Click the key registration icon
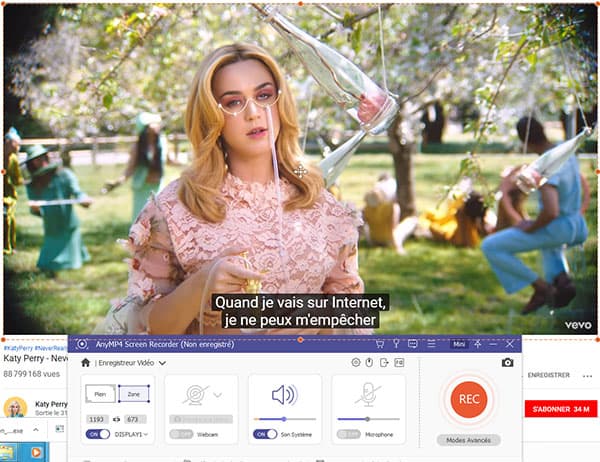The height and width of the screenshot is (462, 600). pos(396,343)
